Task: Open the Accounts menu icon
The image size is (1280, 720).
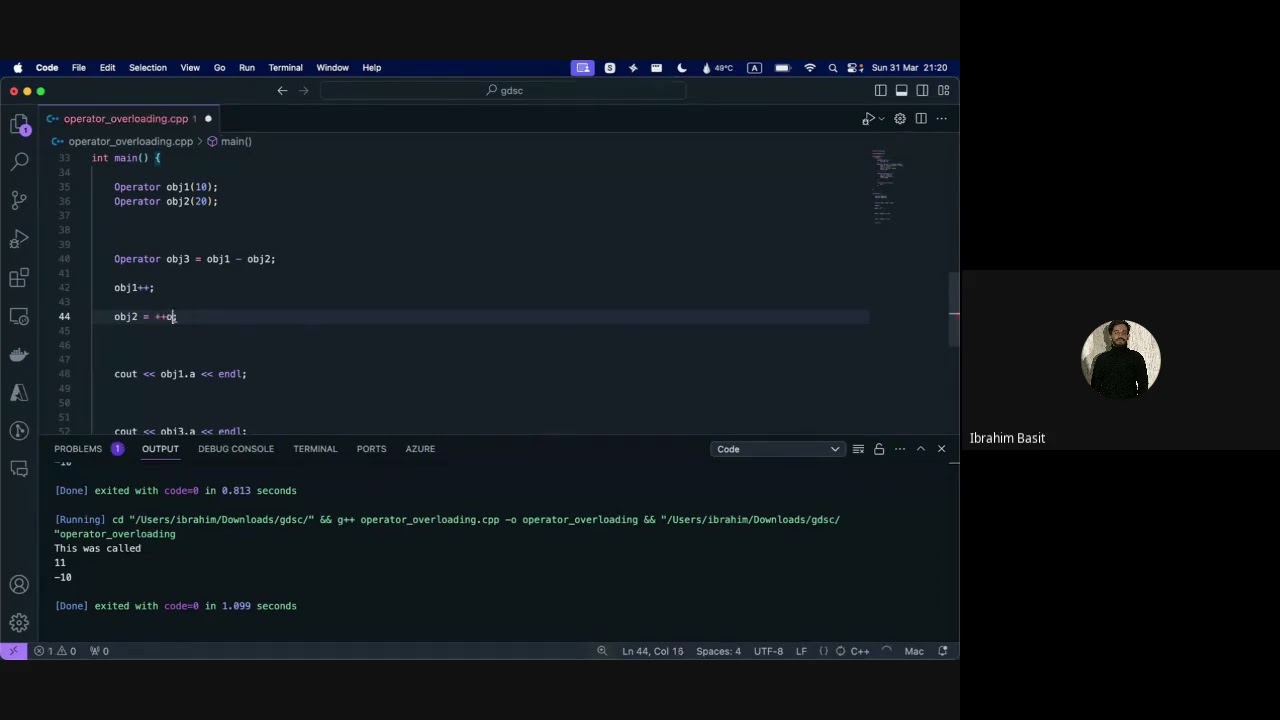Action: (19, 585)
